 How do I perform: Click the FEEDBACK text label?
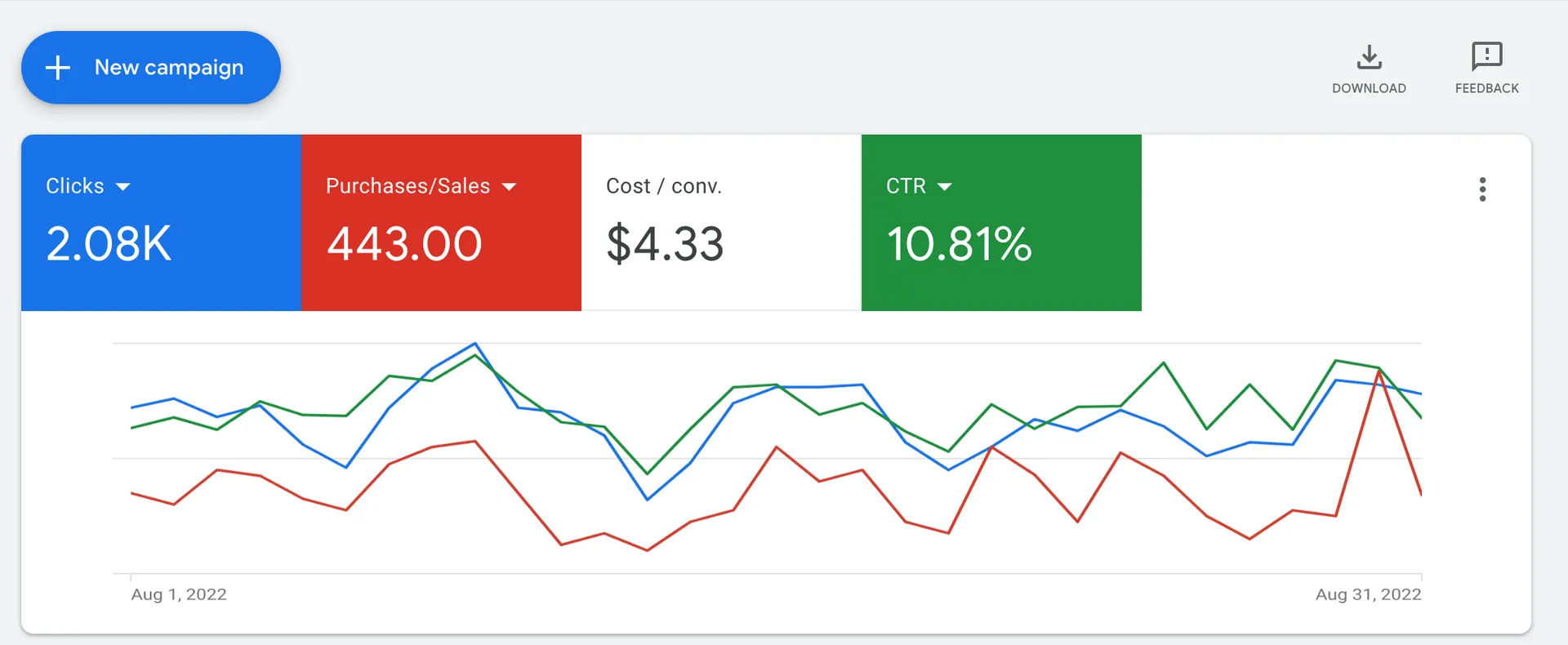[1486, 88]
